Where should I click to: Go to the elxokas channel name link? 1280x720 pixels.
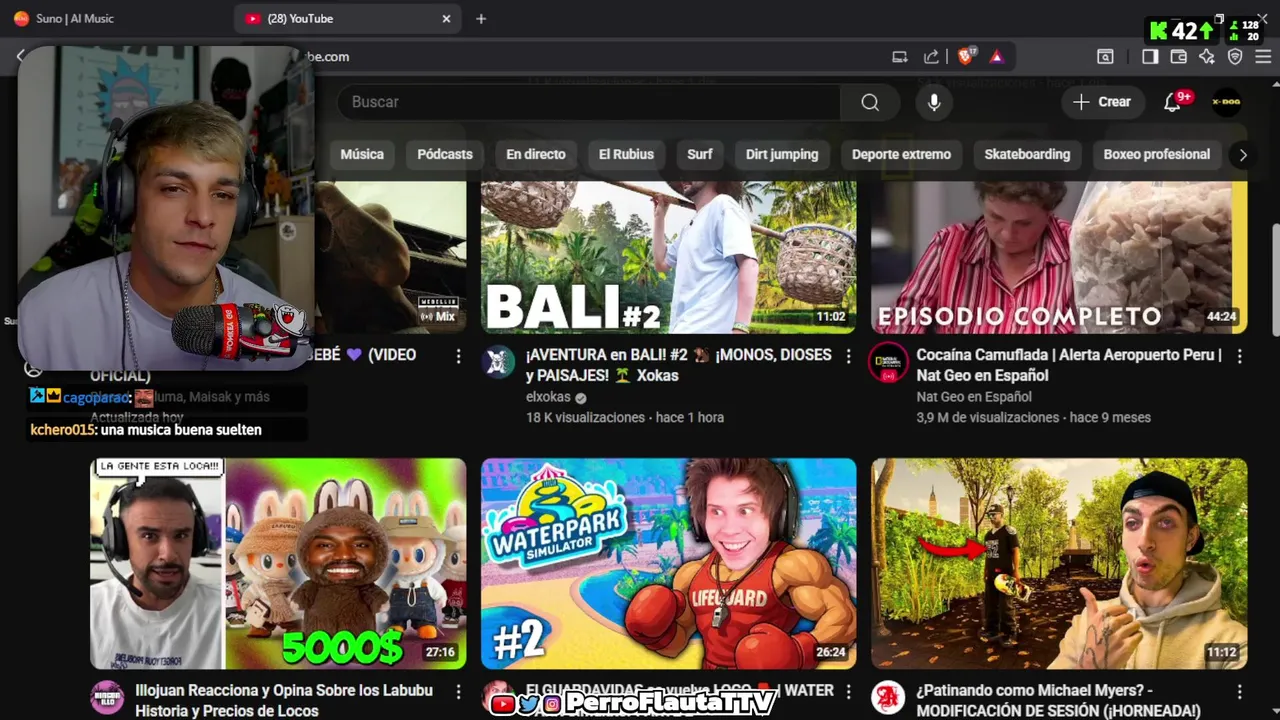point(548,397)
